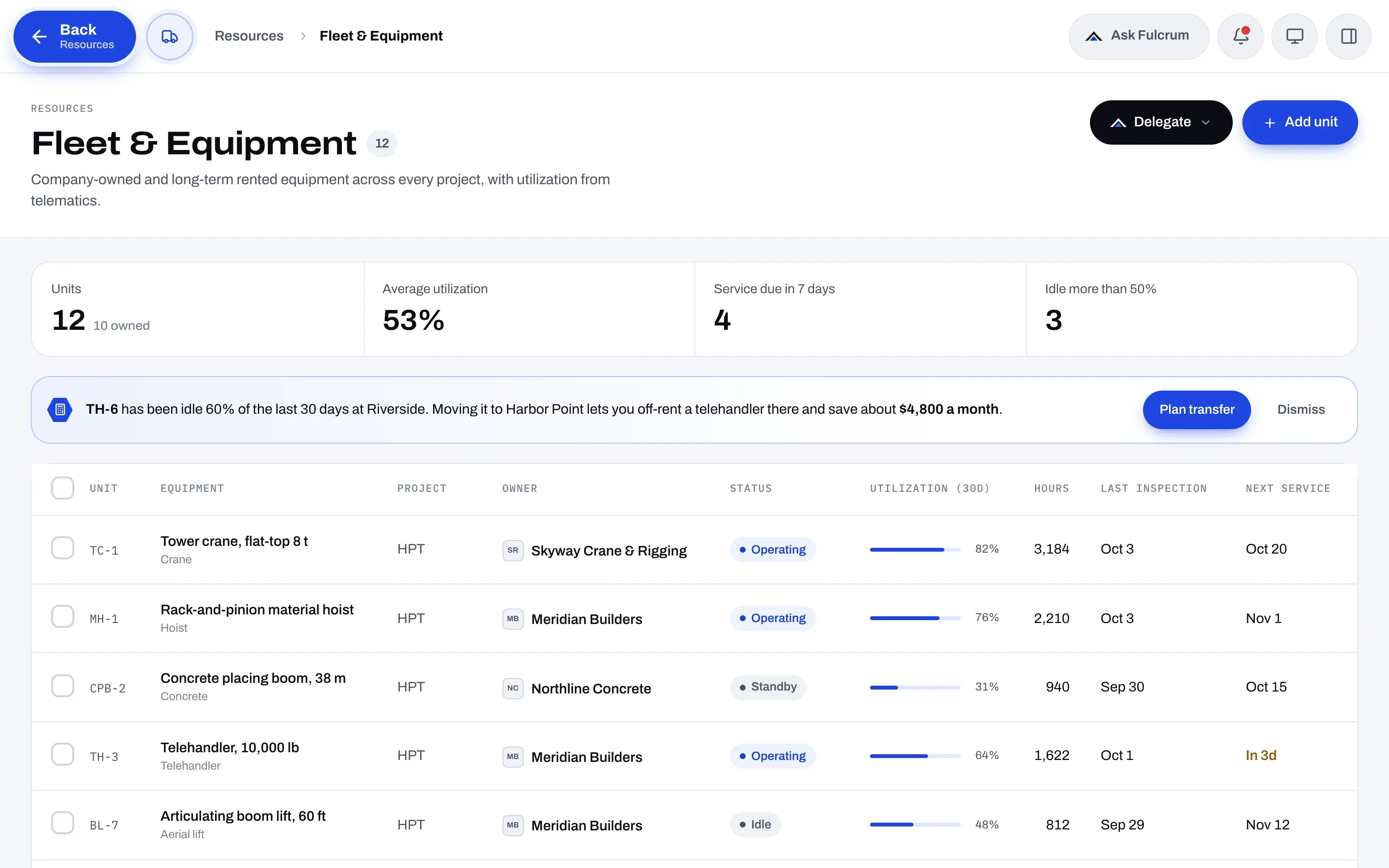Click the MB badge in TH-3 row
This screenshot has width=1389, height=868.
click(x=513, y=756)
